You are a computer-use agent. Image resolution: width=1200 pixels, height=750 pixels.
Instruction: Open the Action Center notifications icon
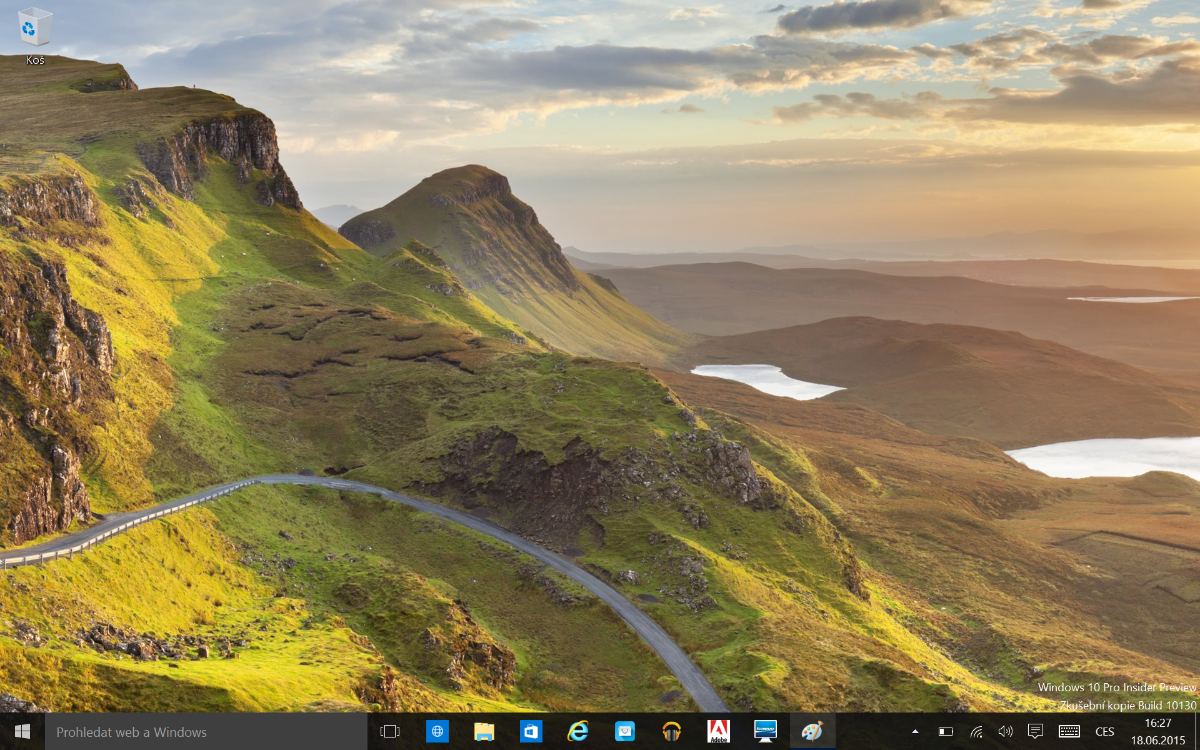pos(1035,732)
